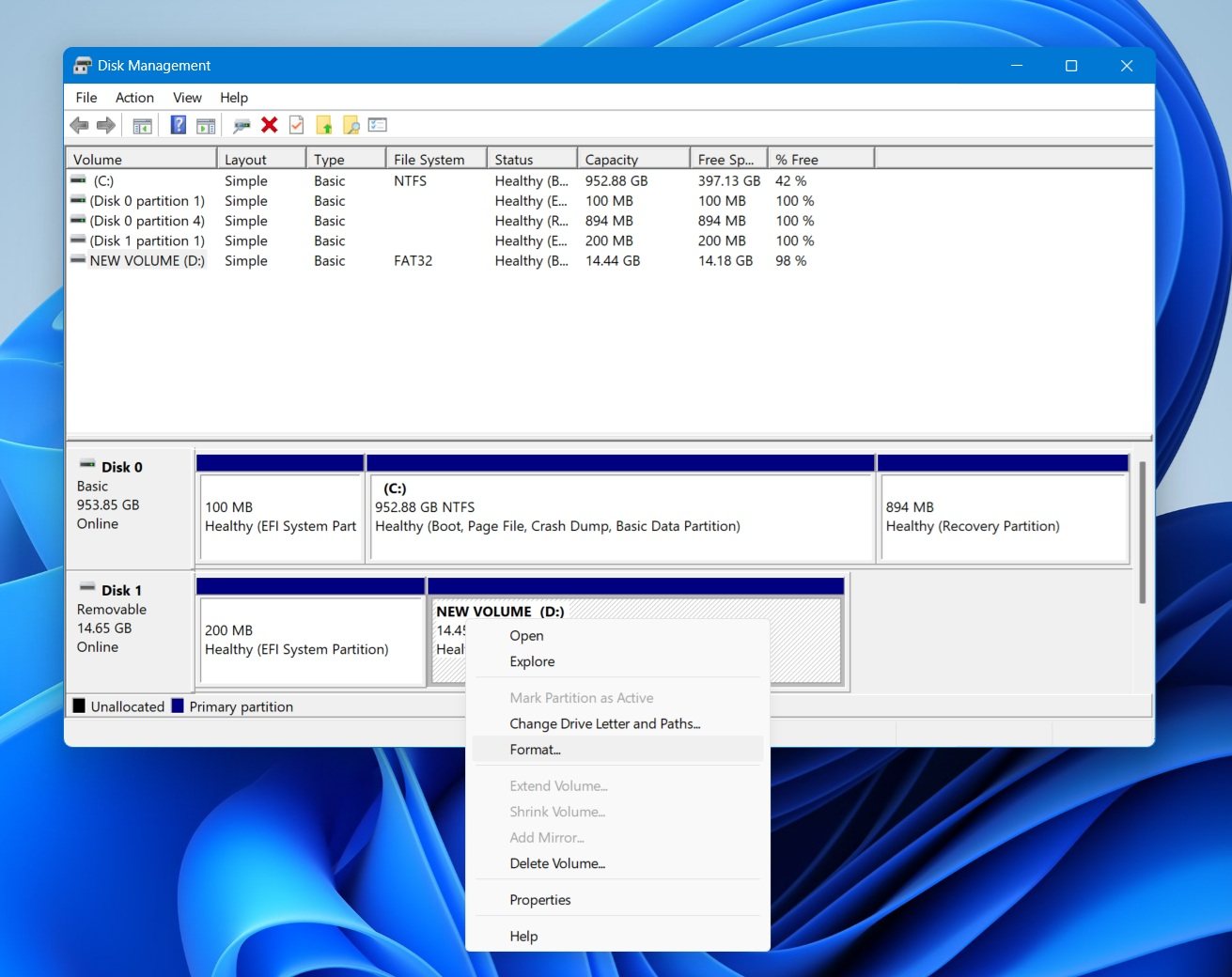Click the Properties checkmark page toolbar icon
Viewport: 1232px width, 977px height.
pos(297,125)
